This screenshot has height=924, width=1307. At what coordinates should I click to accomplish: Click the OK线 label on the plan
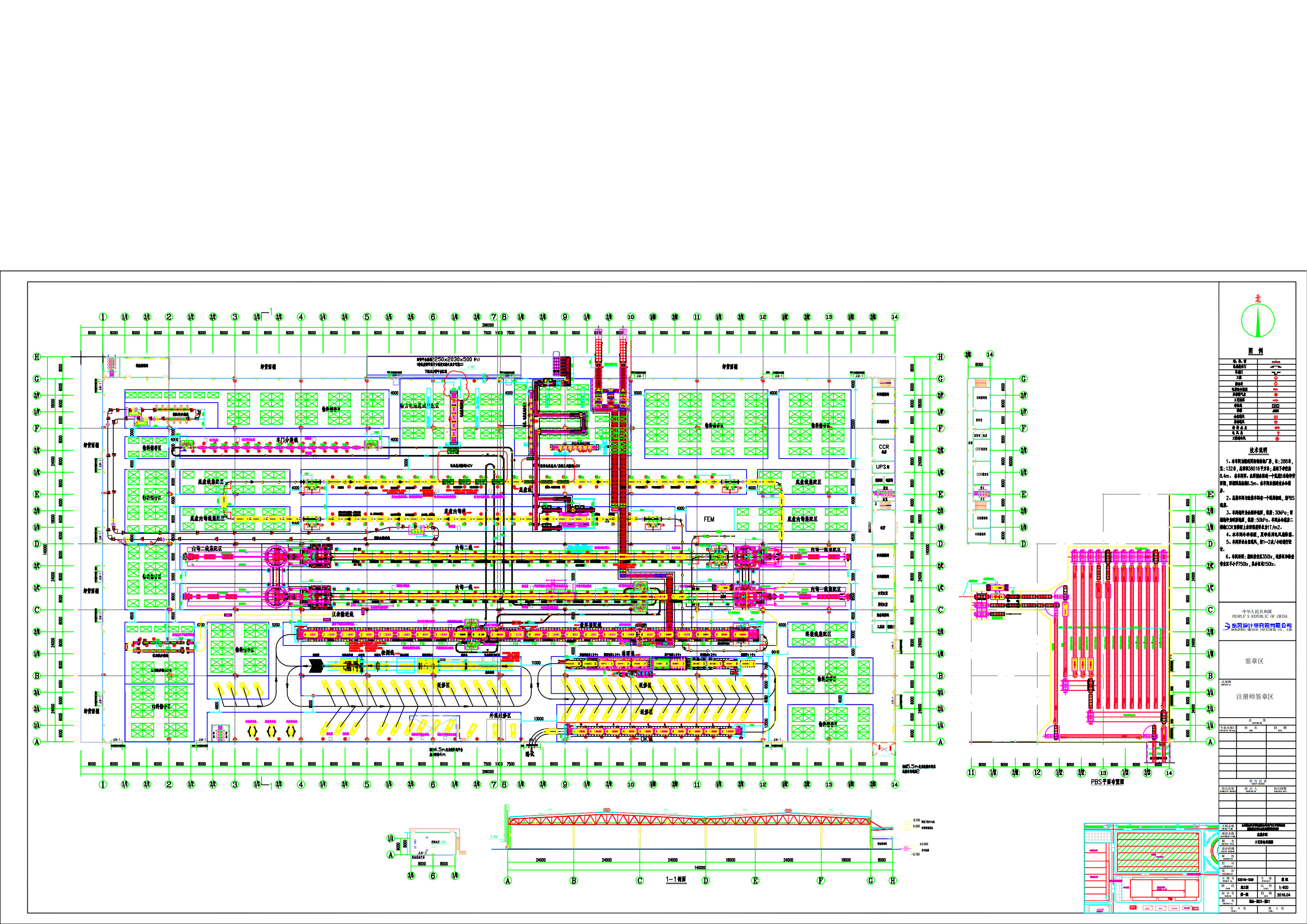[x=647, y=739]
